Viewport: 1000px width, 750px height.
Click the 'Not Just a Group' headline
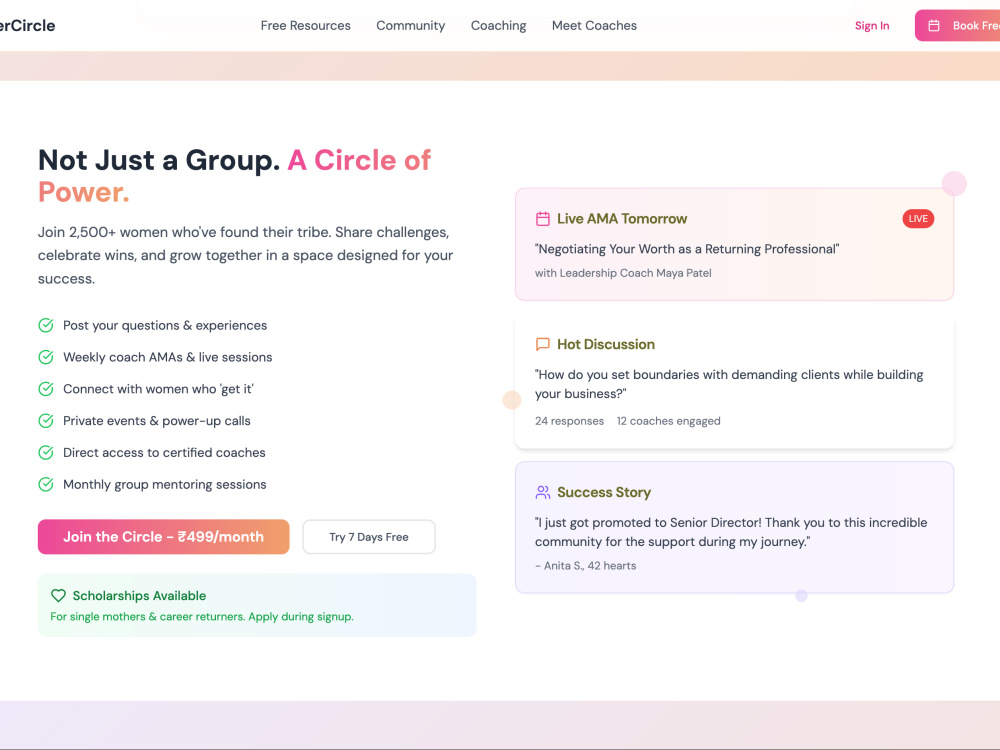235,176
